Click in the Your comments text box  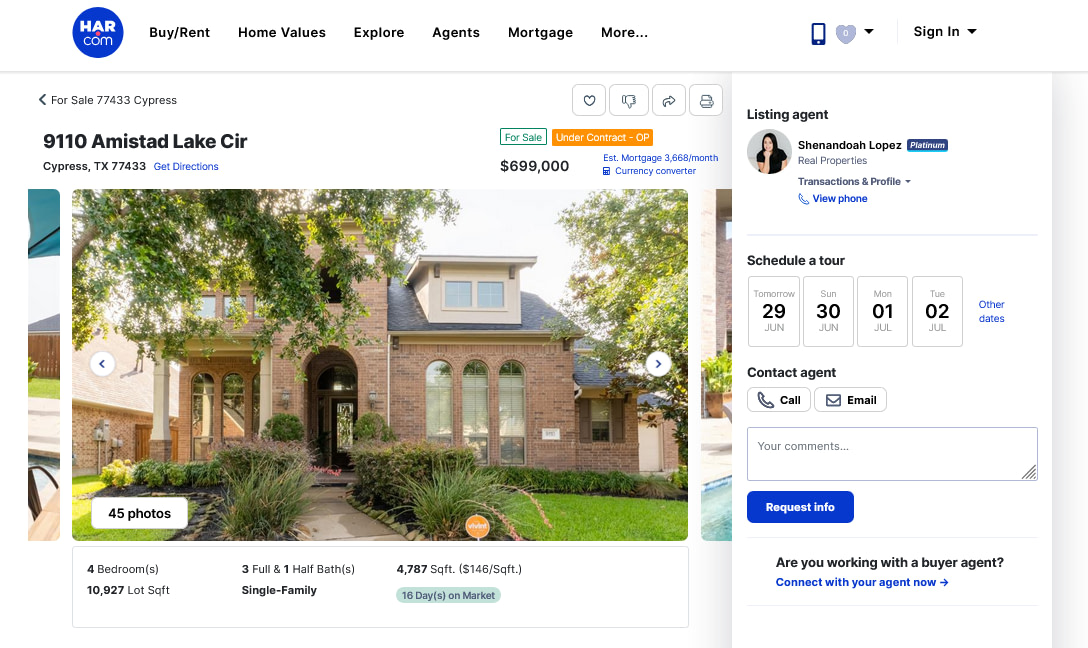pos(892,454)
